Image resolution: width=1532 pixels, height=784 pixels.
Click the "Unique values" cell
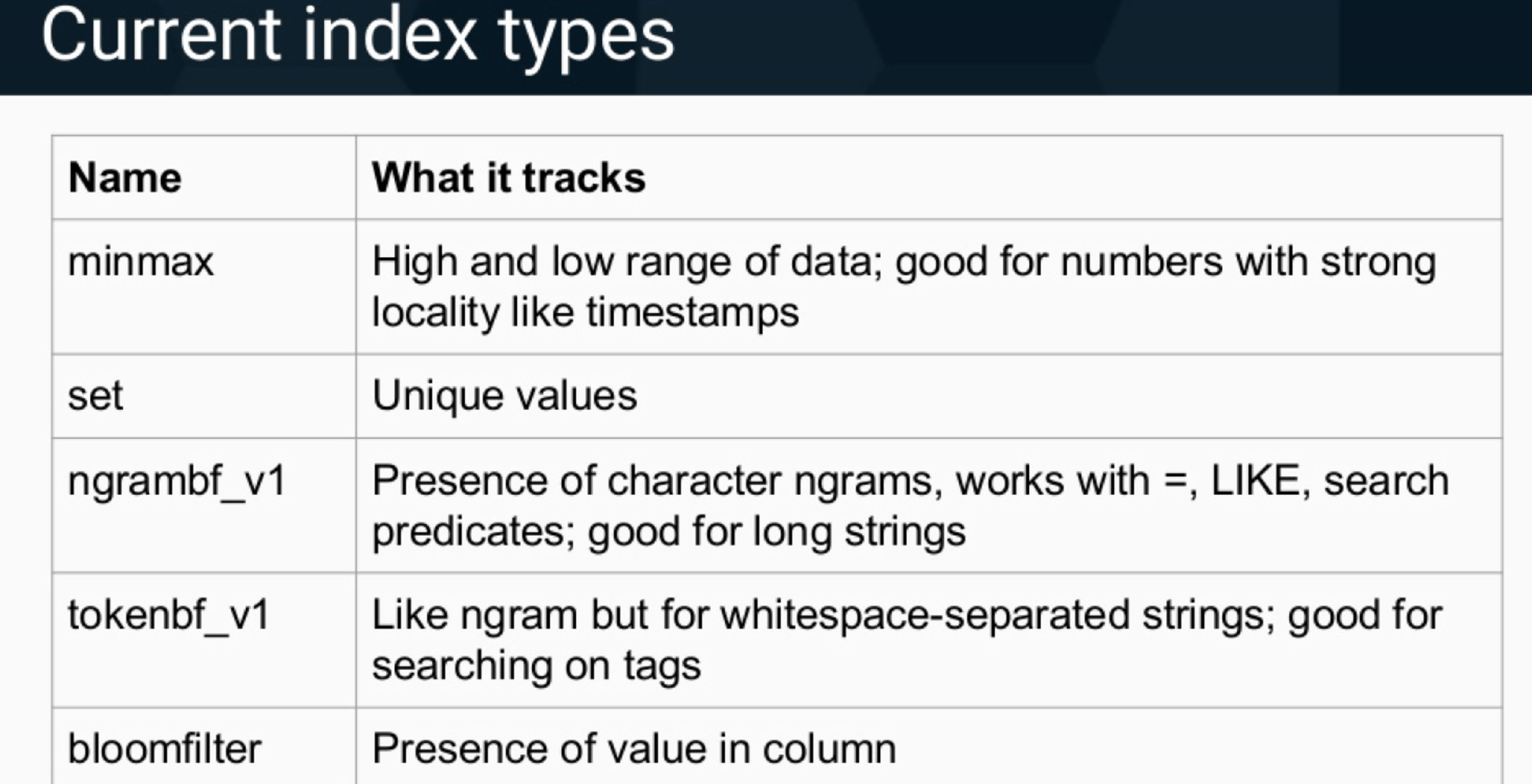point(504,396)
